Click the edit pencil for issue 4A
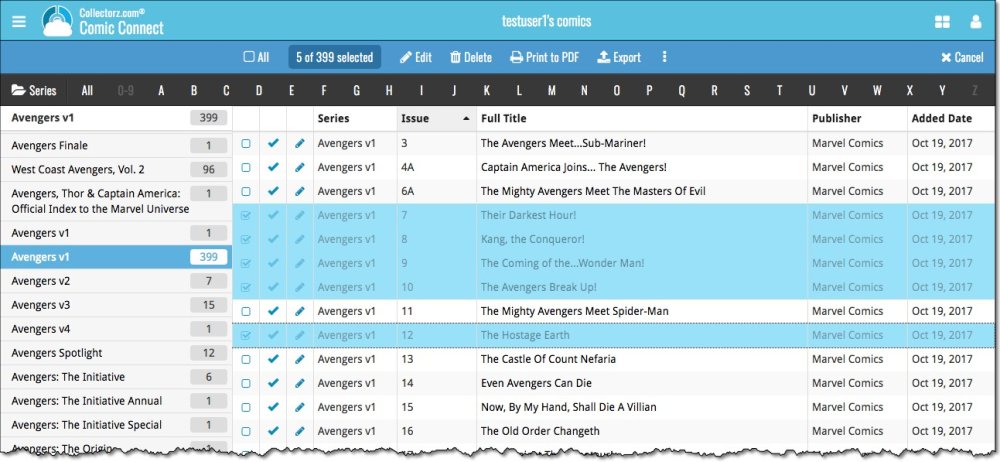Image resolution: width=1000 pixels, height=462 pixels. [300, 167]
